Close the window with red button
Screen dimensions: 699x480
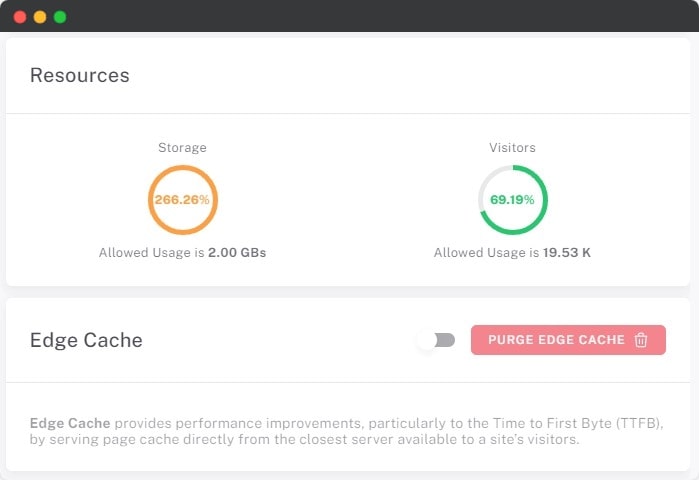point(20,17)
